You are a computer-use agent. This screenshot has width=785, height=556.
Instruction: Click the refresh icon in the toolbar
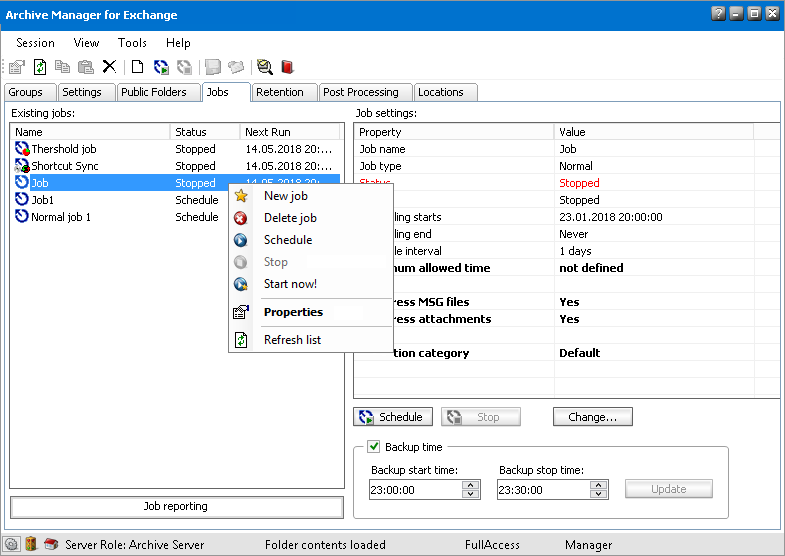click(x=40, y=67)
